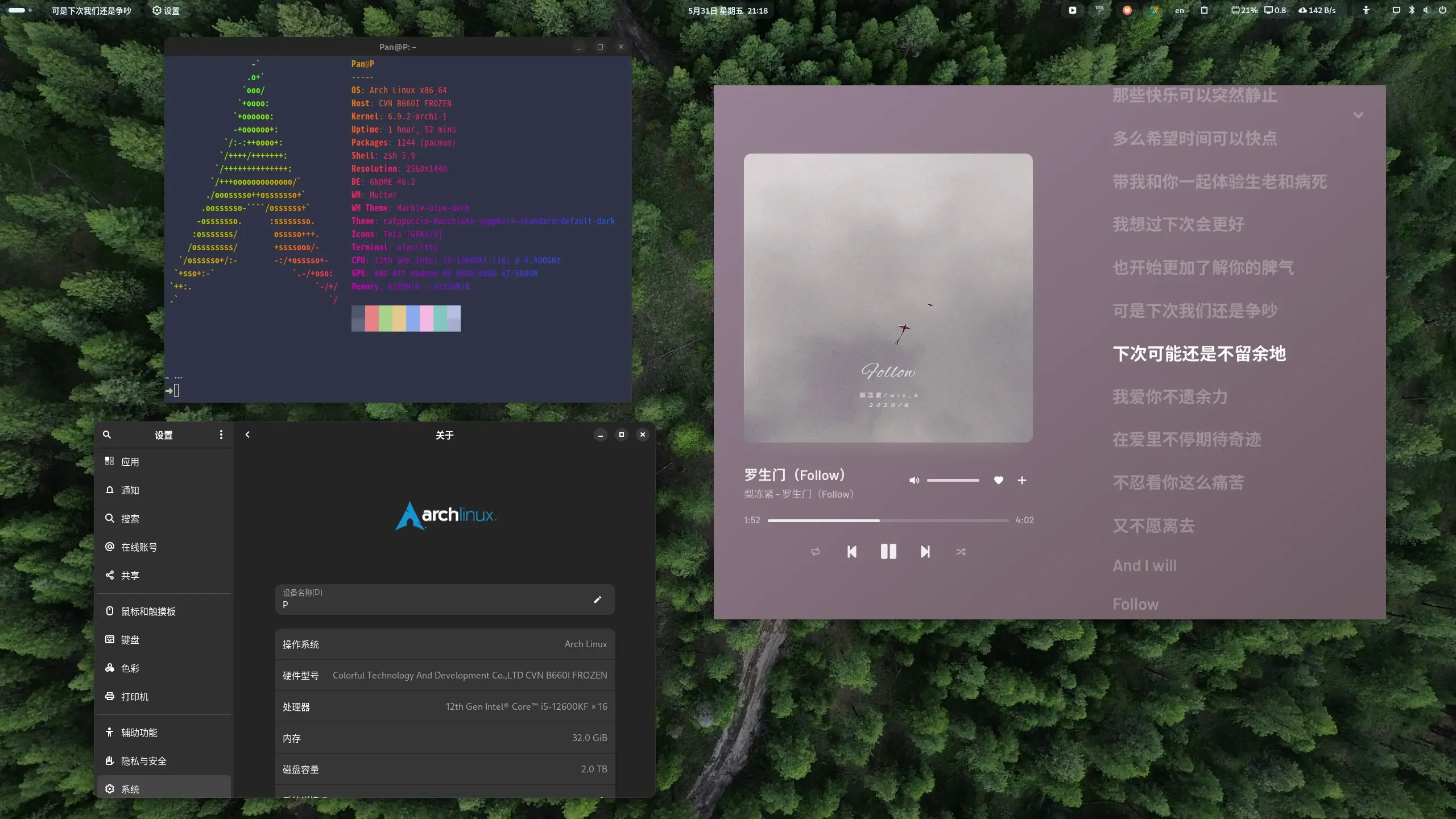Switch the en input source
Screen dimensions: 1456x819
[1180, 10]
